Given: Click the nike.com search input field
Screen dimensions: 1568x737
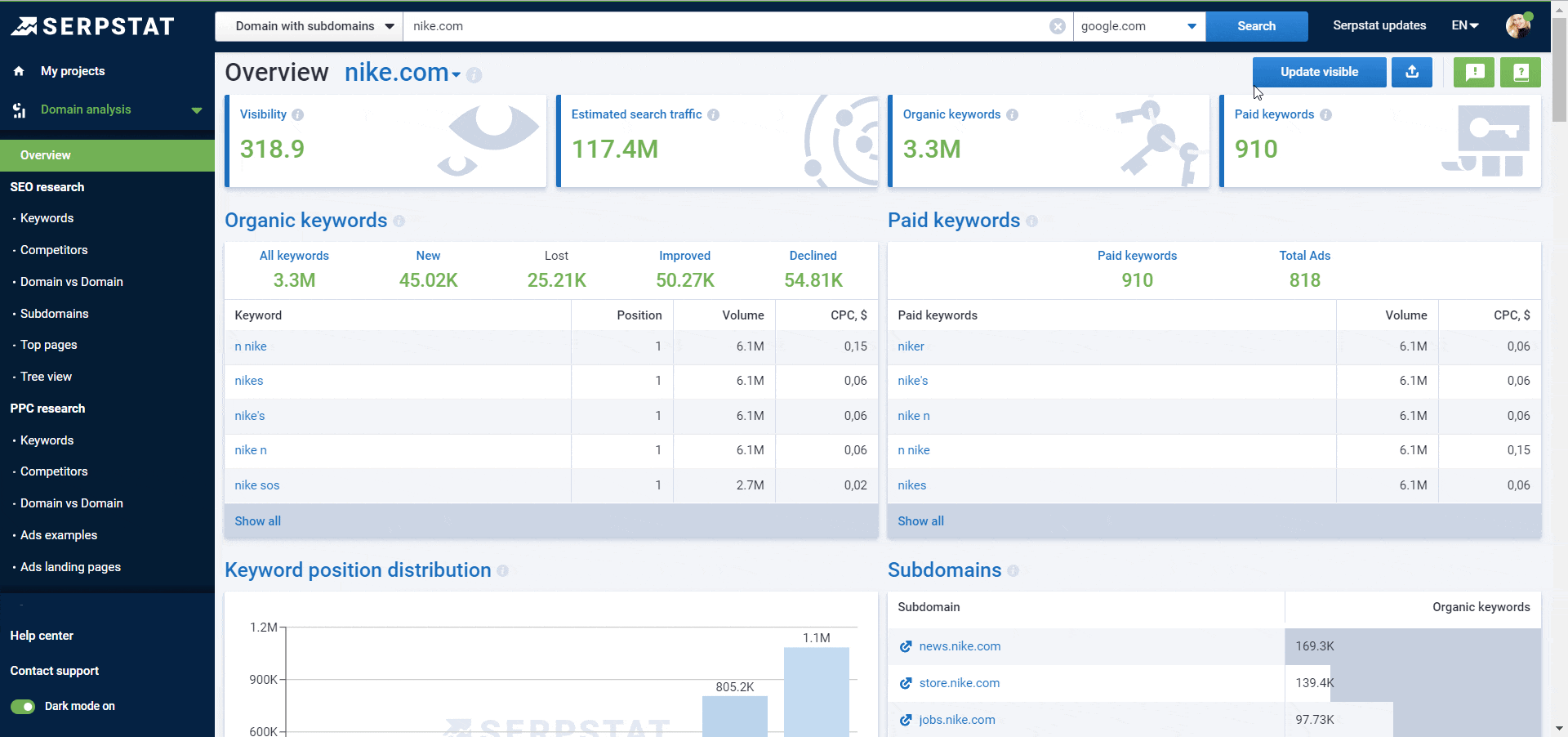Looking at the screenshot, I should [723, 26].
